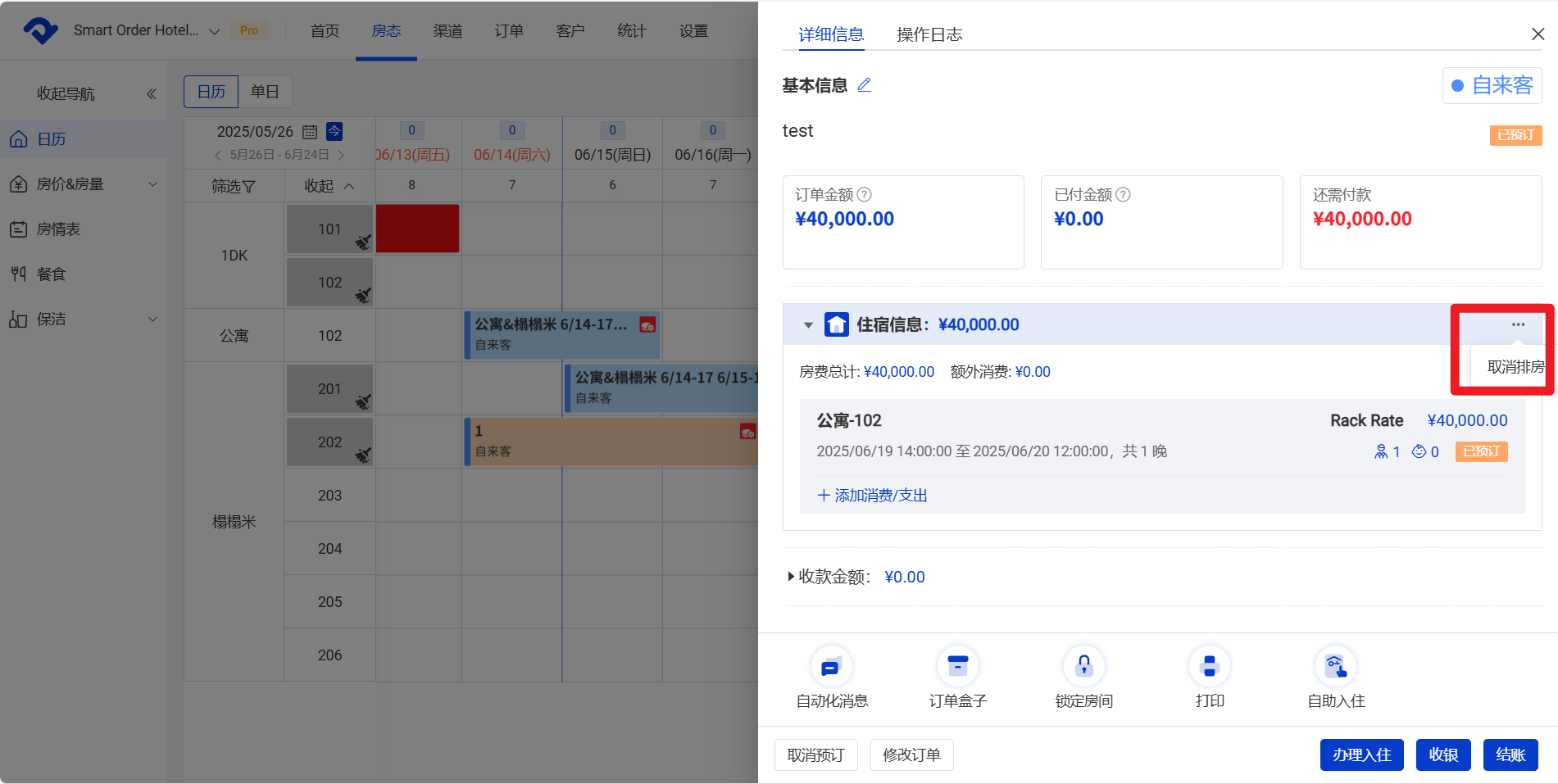Image resolution: width=1558 pixels, height=784 pixels.
Task: Open the Smart Order Hotel dropdown
Action: point(215,31)
